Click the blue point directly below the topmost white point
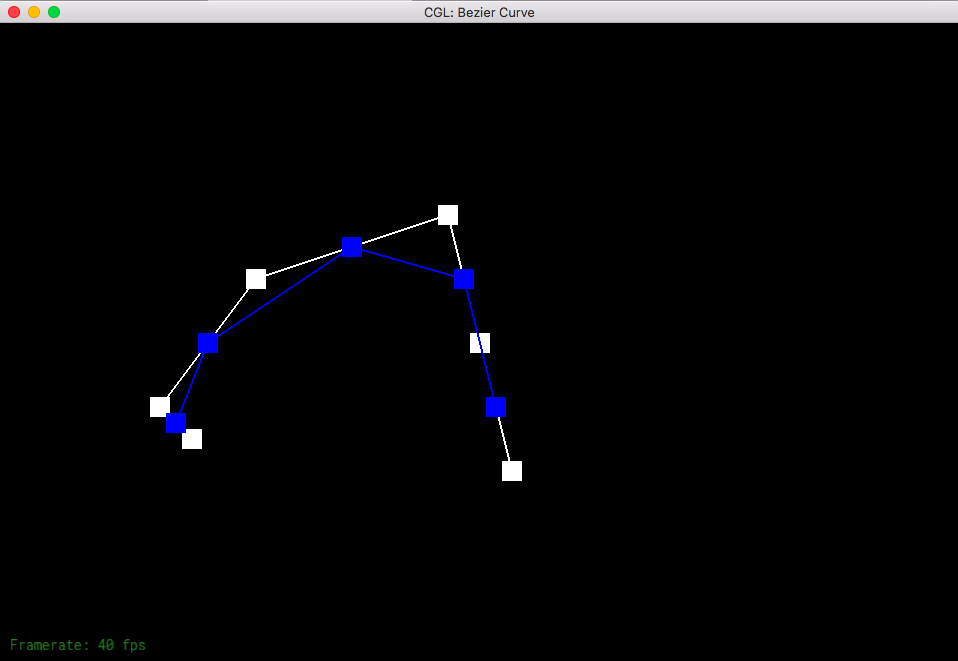The image size is (958, 661). [x=464, y=279]
